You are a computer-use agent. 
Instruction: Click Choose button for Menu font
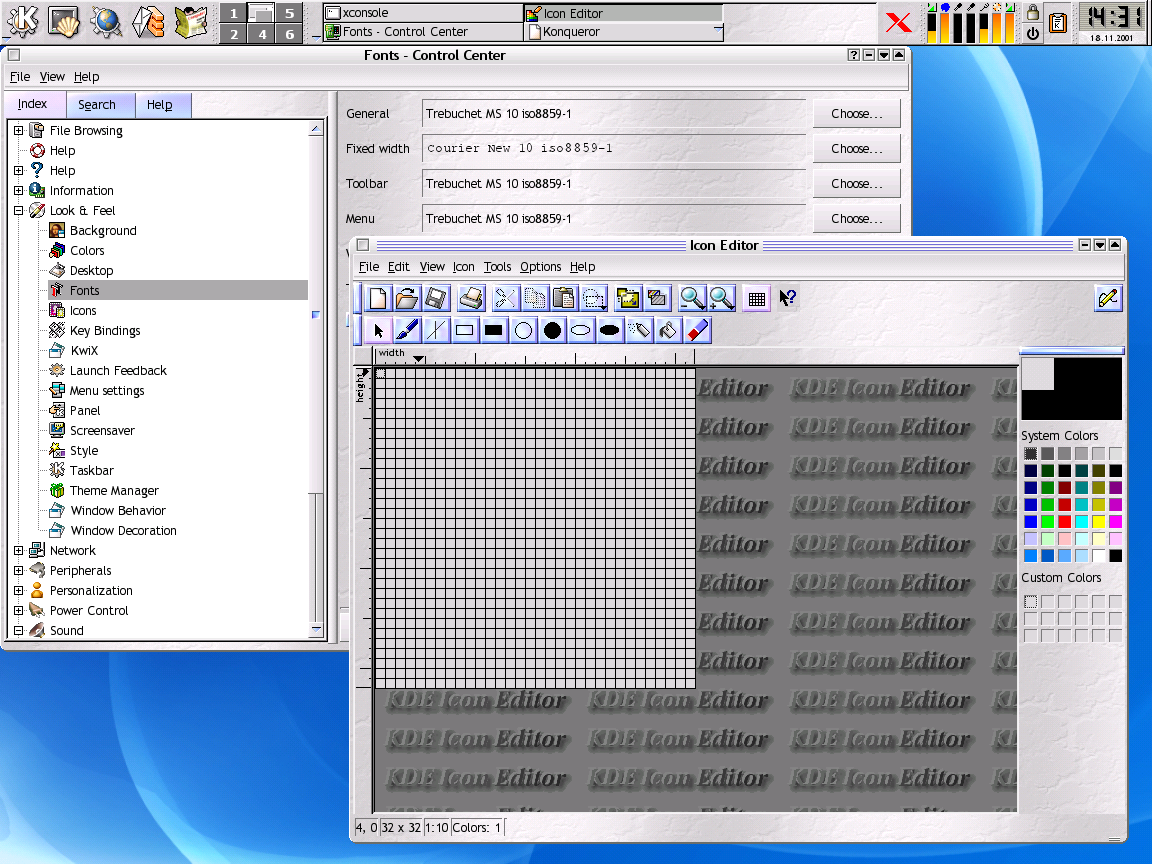point(857,218)
